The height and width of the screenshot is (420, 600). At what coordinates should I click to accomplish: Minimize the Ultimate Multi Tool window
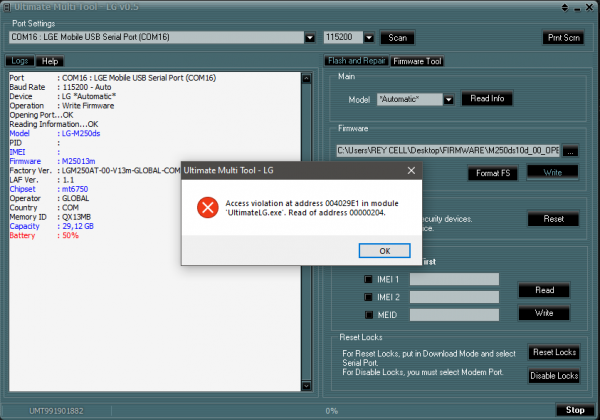tap(577, 8)
